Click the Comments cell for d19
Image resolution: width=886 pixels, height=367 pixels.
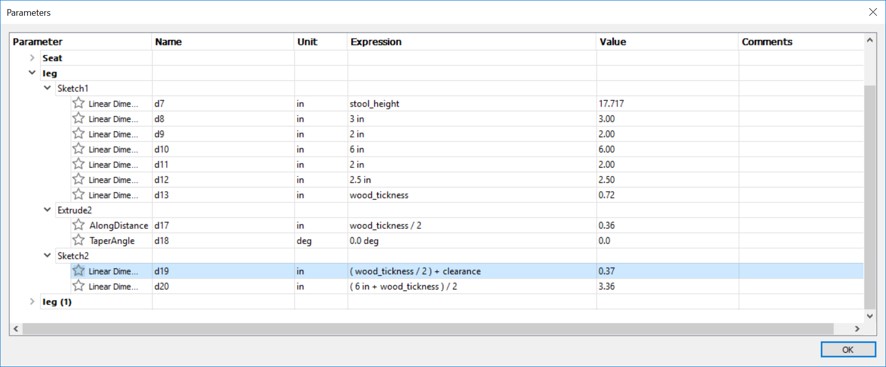click(x=801, y=271)
